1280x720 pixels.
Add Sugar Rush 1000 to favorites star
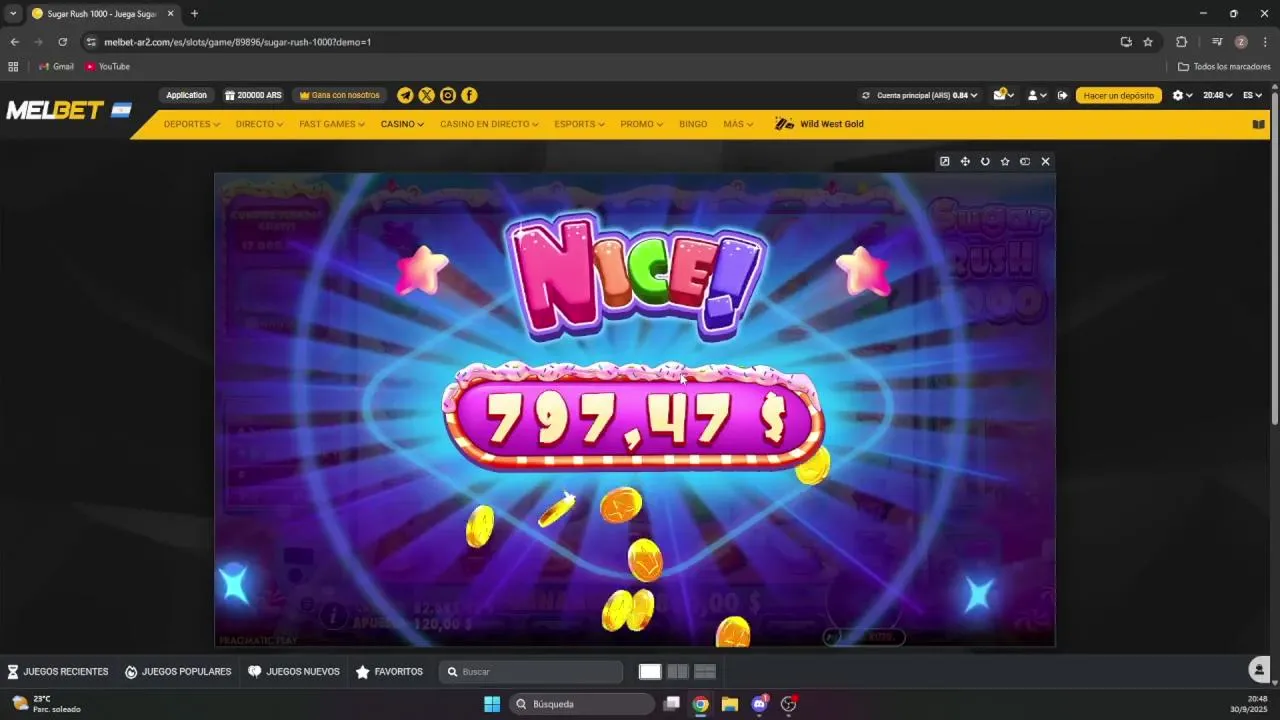[1005, 161]
